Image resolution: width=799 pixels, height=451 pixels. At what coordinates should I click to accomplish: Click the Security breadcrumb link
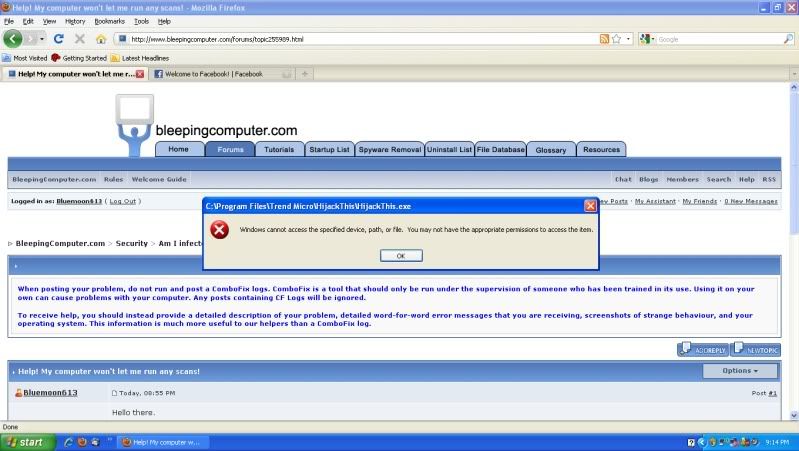131,244
